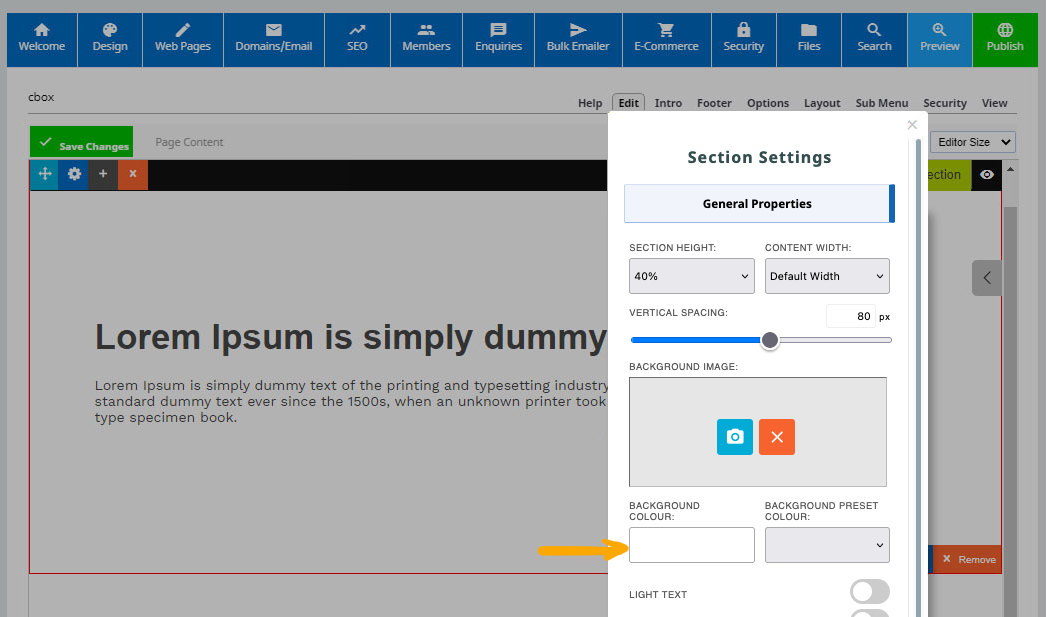Open the Content Width dropdown
This screenshot has width=1047, height=617.
point(827,276)
